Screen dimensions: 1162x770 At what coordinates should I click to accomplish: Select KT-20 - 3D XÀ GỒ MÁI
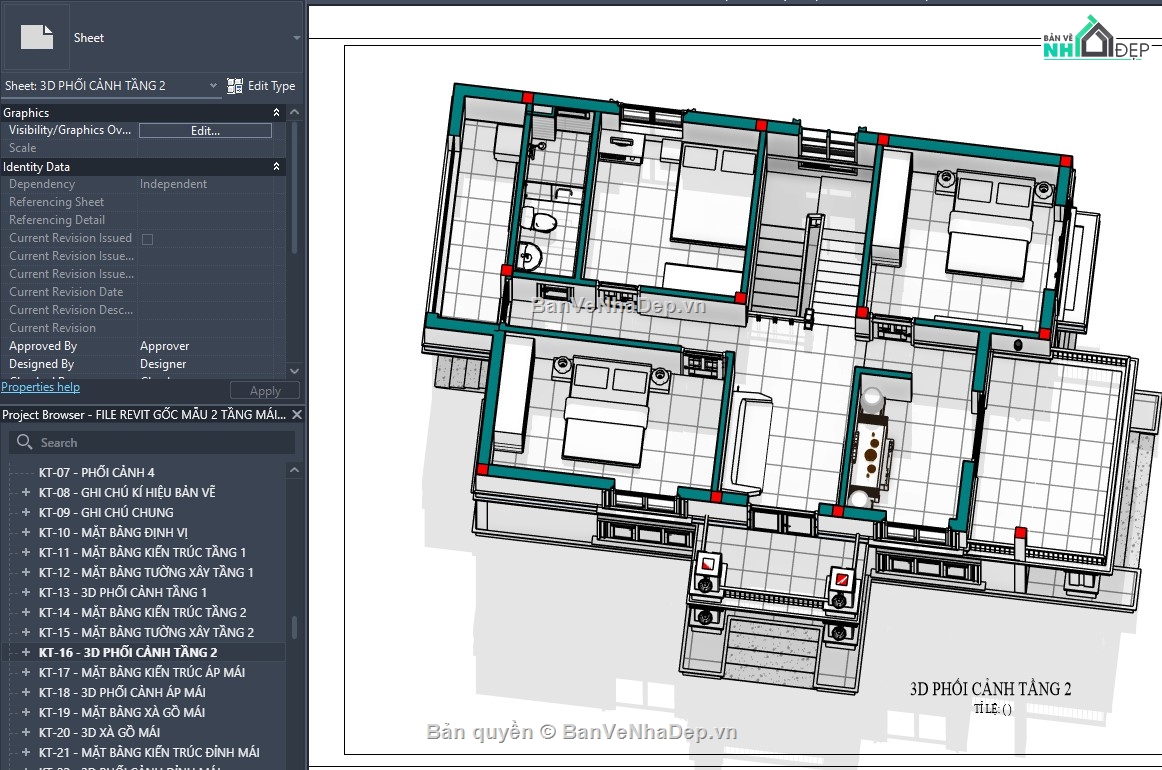pos(99,732)
